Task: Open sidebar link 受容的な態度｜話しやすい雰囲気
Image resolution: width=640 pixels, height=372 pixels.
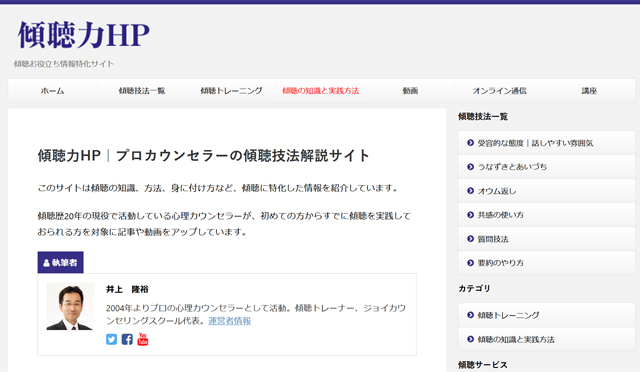Action: pos(547,143)
